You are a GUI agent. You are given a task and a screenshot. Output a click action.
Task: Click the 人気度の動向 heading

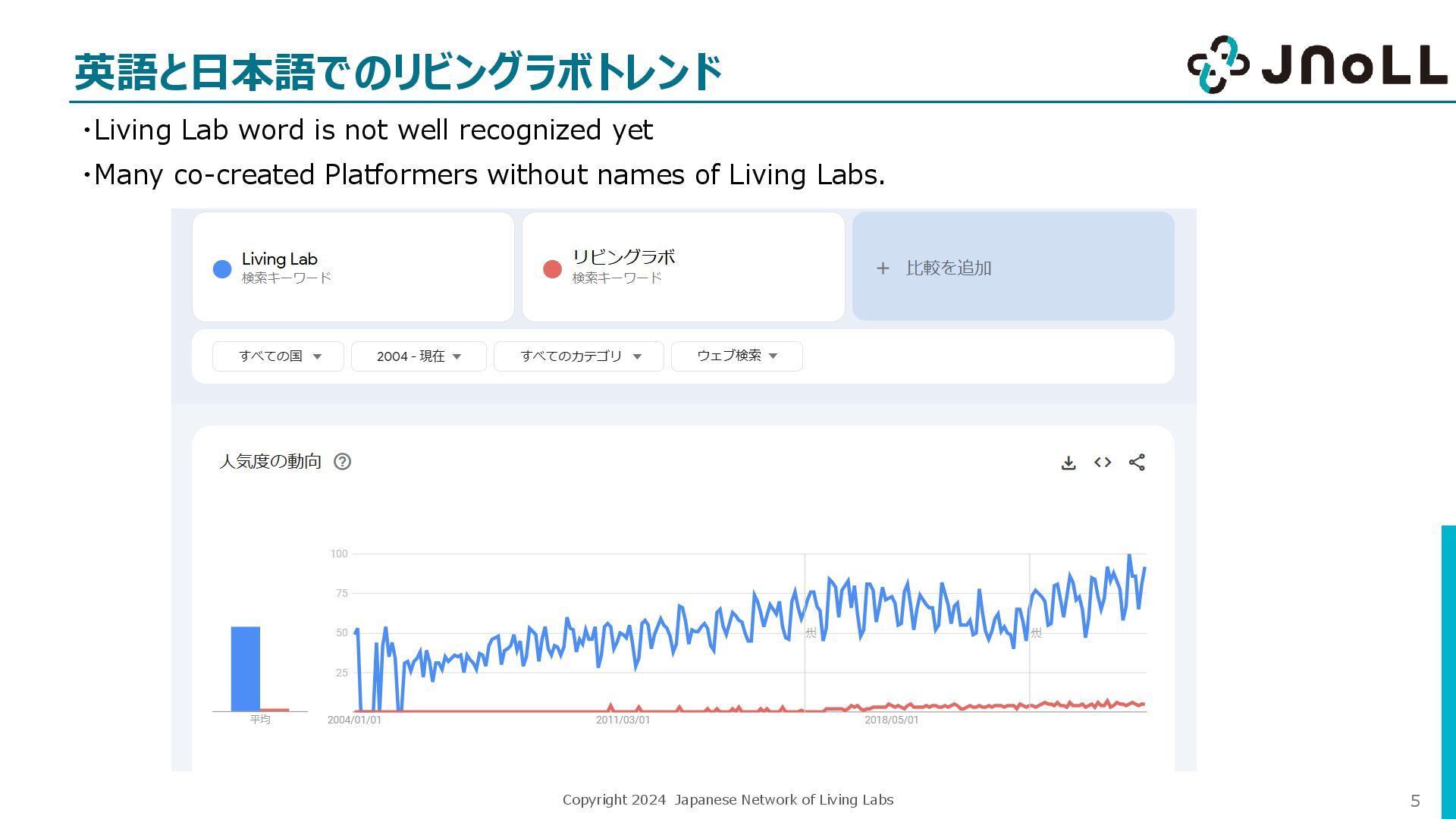(270, 462)
